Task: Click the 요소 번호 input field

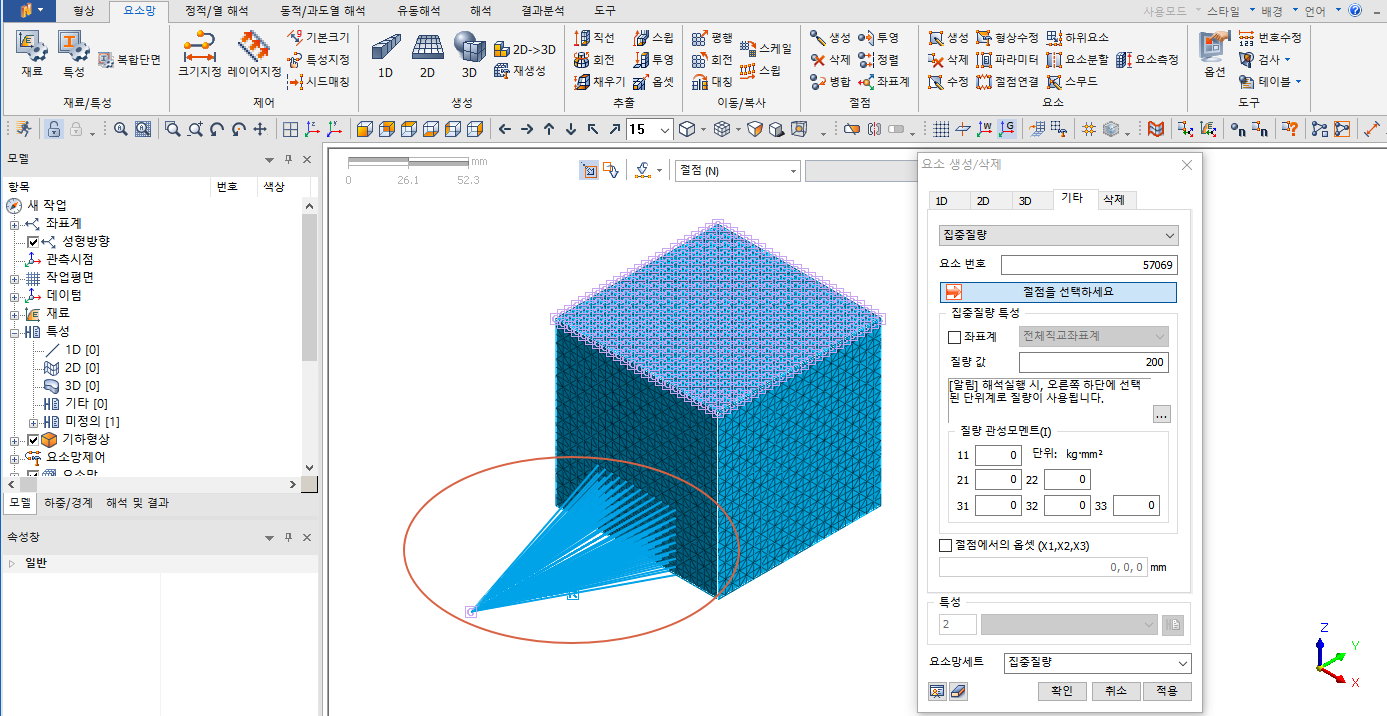Action: pos(1089,265)
